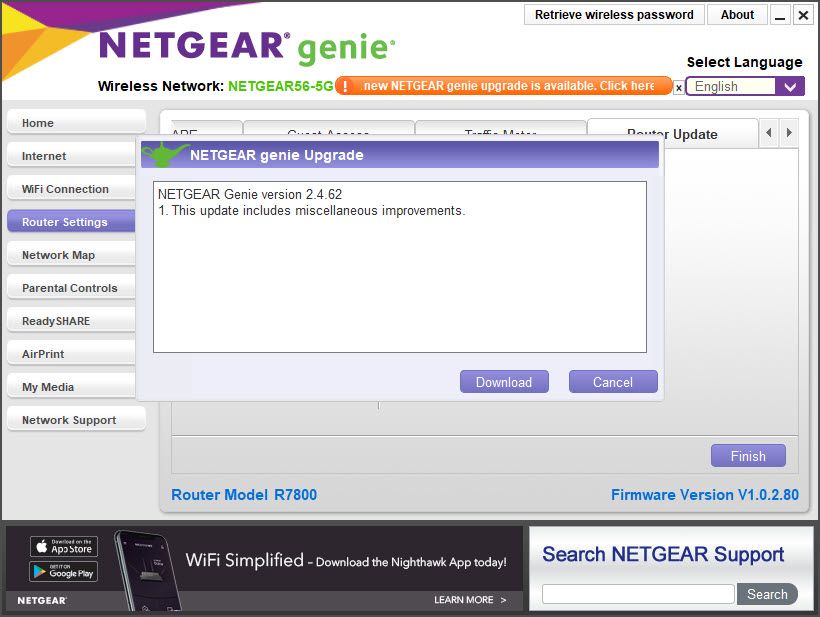Screen dimensions: 820x617
Task: Open the Network Map section
Action: 70,255
